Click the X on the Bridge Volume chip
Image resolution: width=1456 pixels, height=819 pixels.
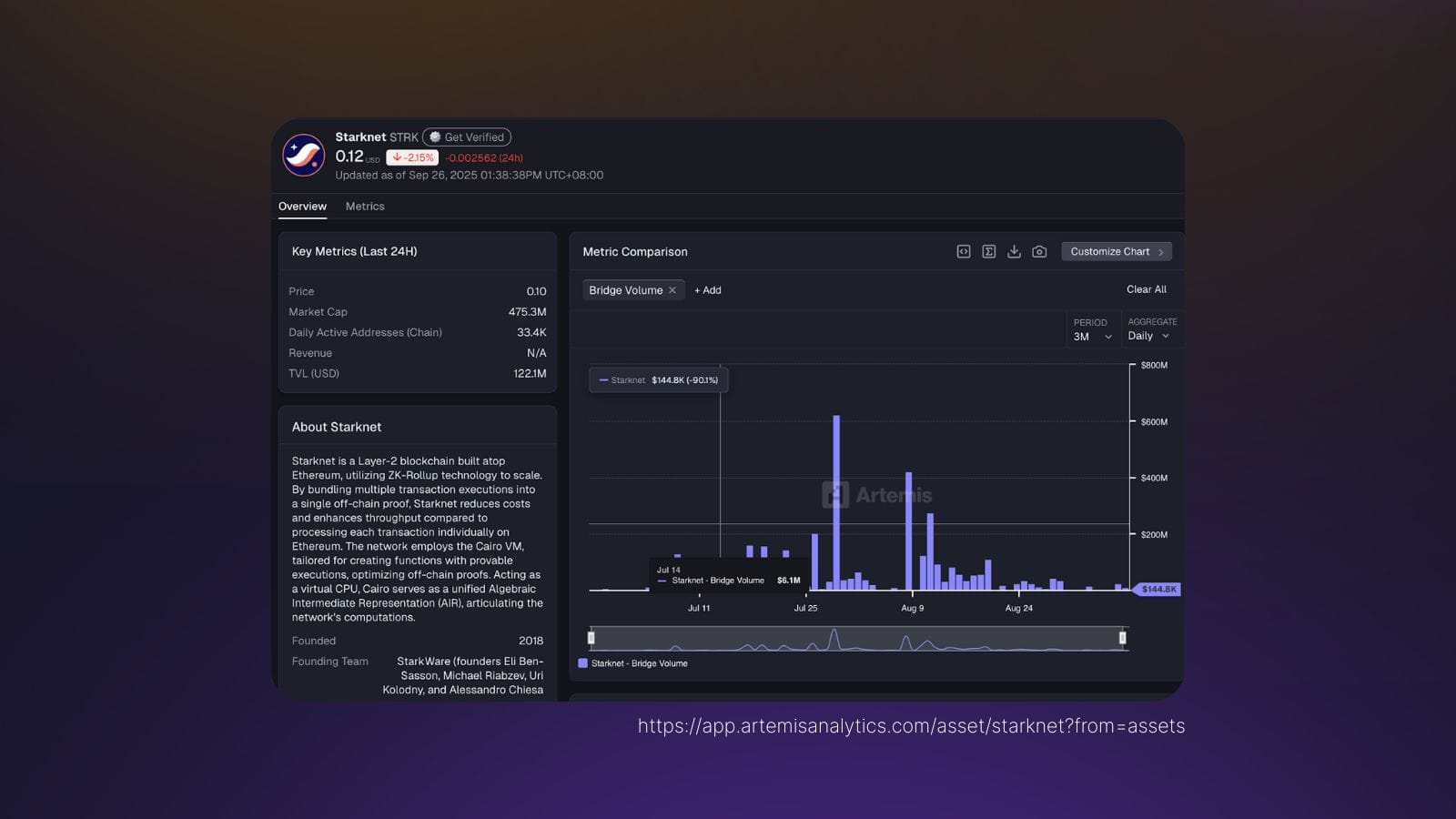point(672,289)
